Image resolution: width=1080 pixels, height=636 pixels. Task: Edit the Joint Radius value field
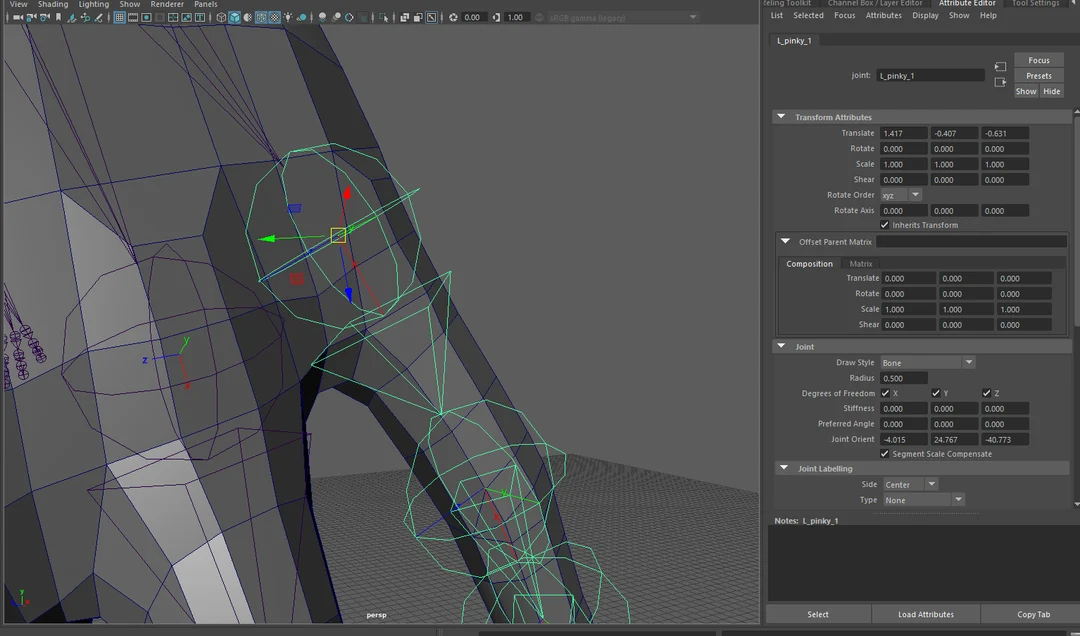click(x=903, y=378)
